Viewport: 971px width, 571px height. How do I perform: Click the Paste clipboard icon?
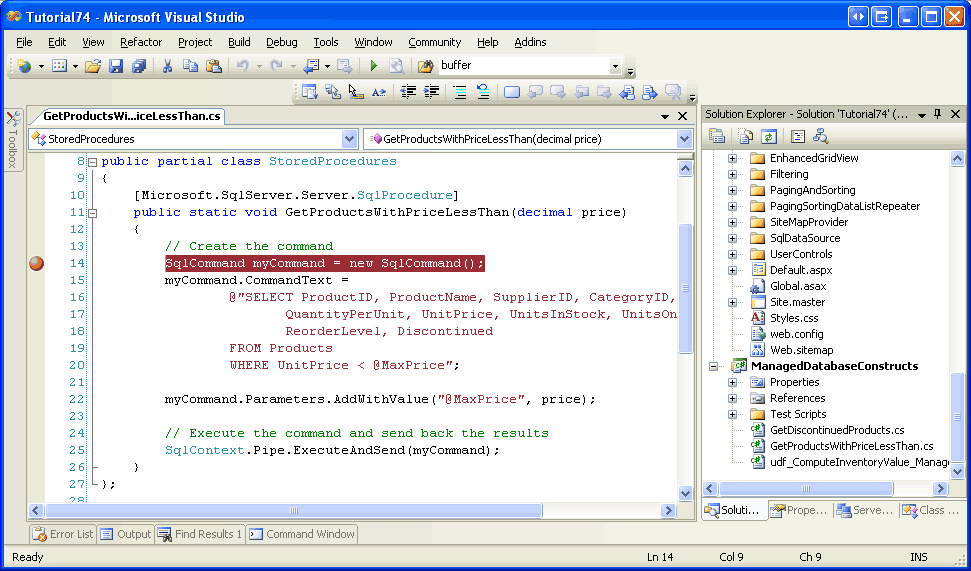pyautogui.click(x=214, y=66)
